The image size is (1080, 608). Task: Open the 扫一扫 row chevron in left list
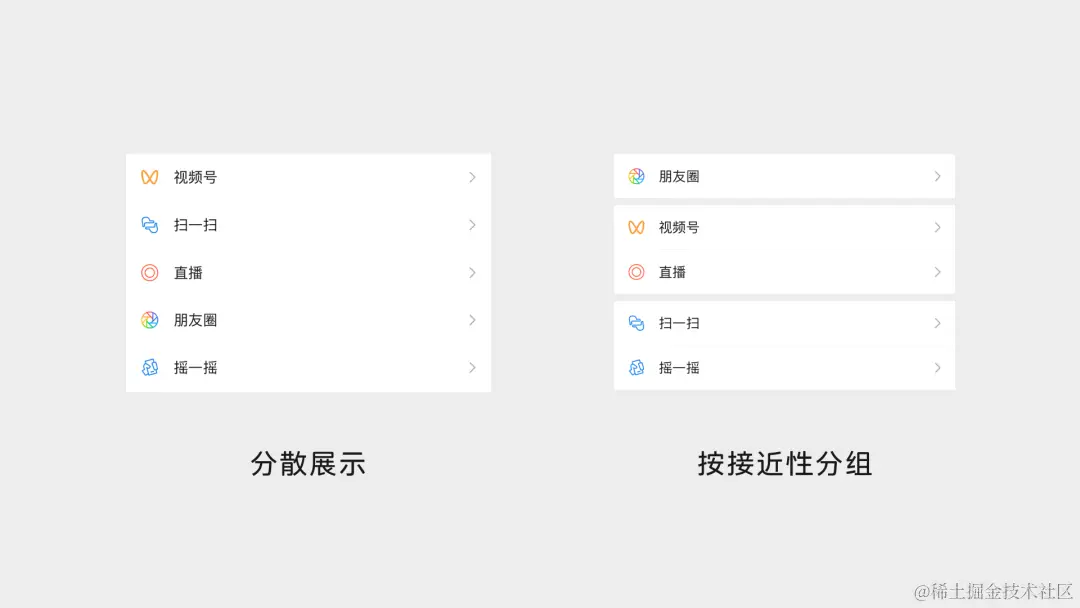coord(472,225)
